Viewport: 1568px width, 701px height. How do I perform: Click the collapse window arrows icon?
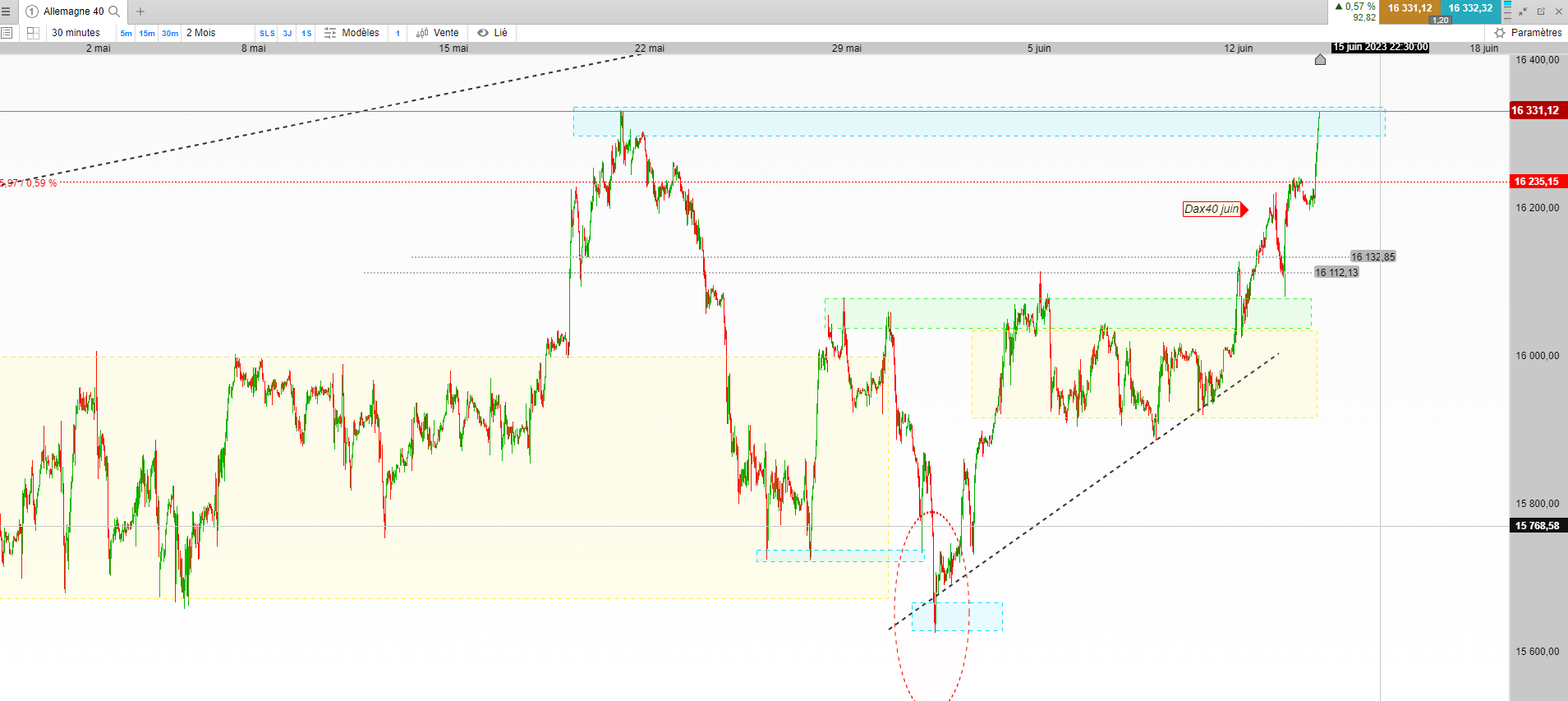click(x=1523, y=12)
